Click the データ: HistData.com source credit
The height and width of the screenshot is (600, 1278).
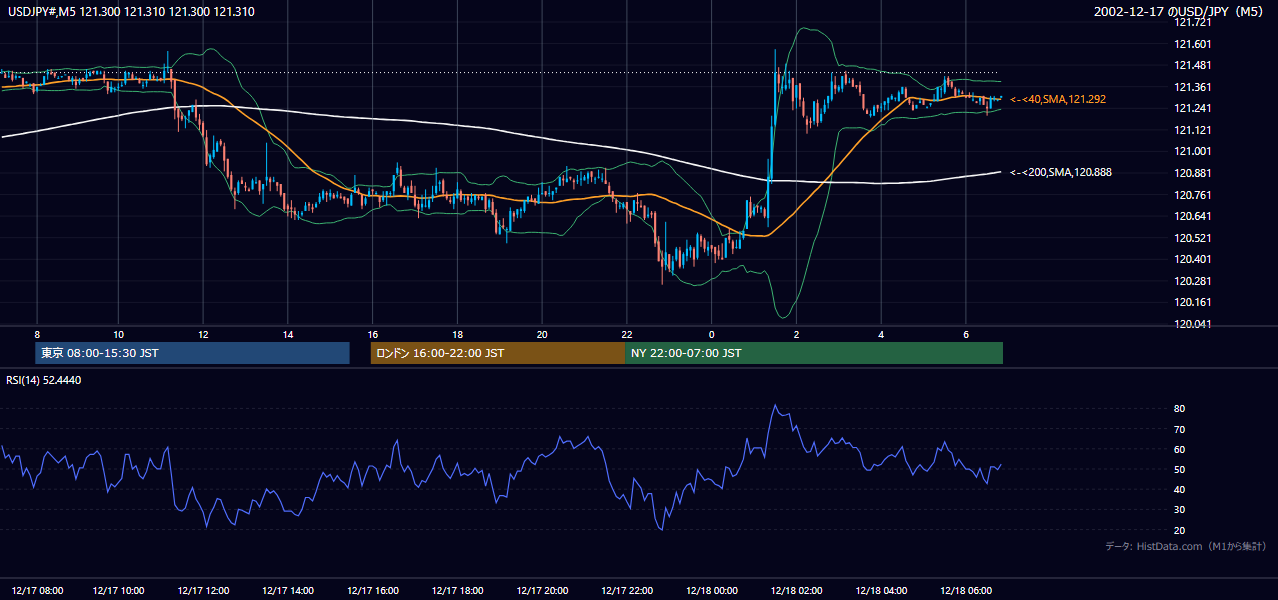pos(1186,546)
